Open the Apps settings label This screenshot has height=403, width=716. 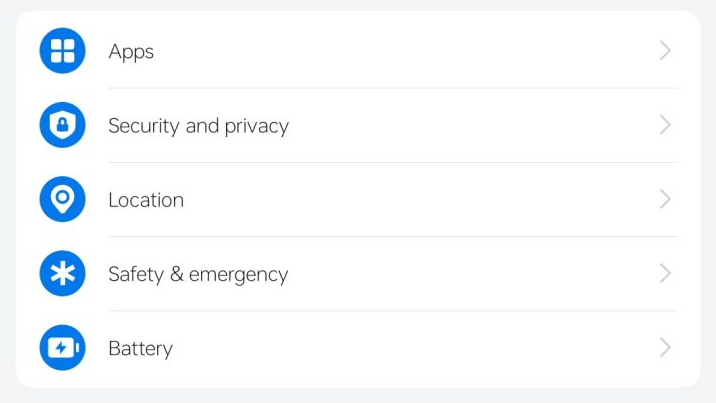131,52
